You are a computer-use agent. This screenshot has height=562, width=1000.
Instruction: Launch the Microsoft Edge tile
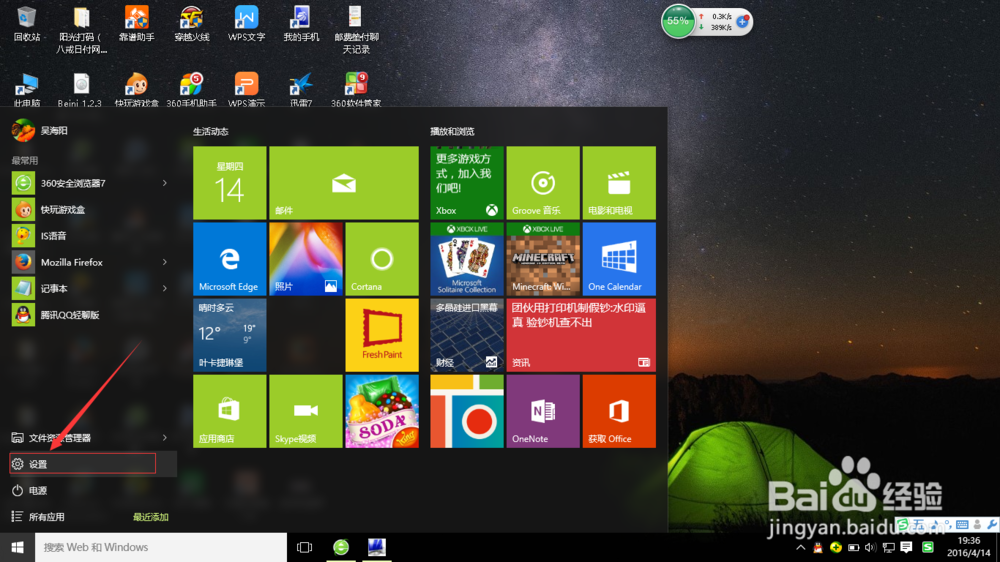230,258
